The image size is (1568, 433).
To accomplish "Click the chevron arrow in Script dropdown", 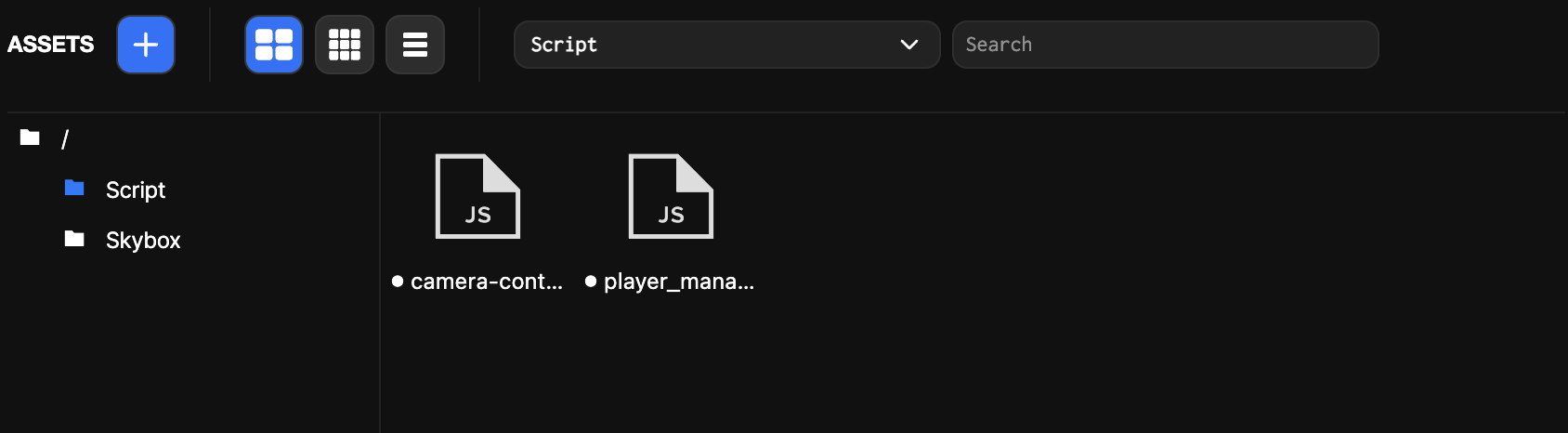I will (909, 45).
